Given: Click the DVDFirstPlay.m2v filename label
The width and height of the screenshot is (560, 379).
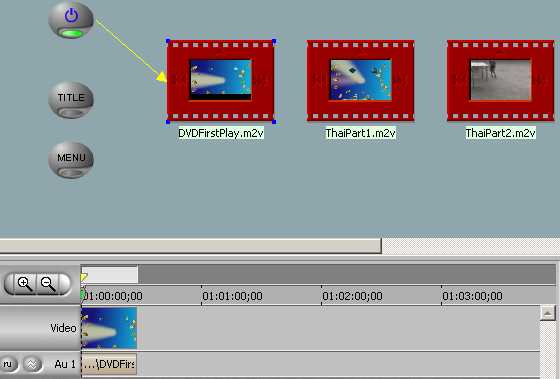Looking at the screenshot, I should point(221,133).
